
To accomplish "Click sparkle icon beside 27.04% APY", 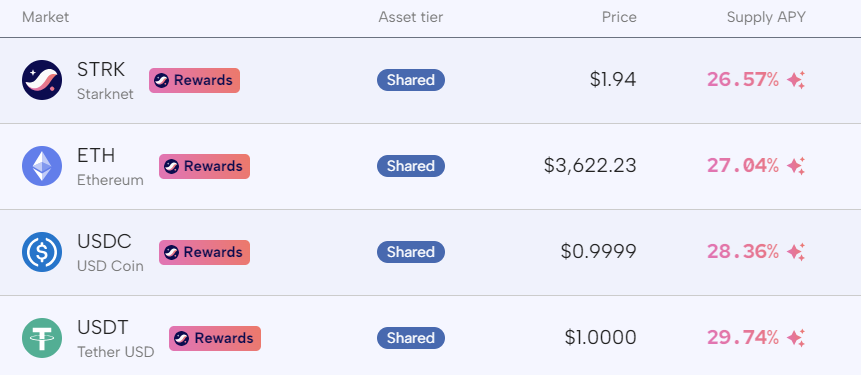I will pyautogui.click(x=796, y=166).
